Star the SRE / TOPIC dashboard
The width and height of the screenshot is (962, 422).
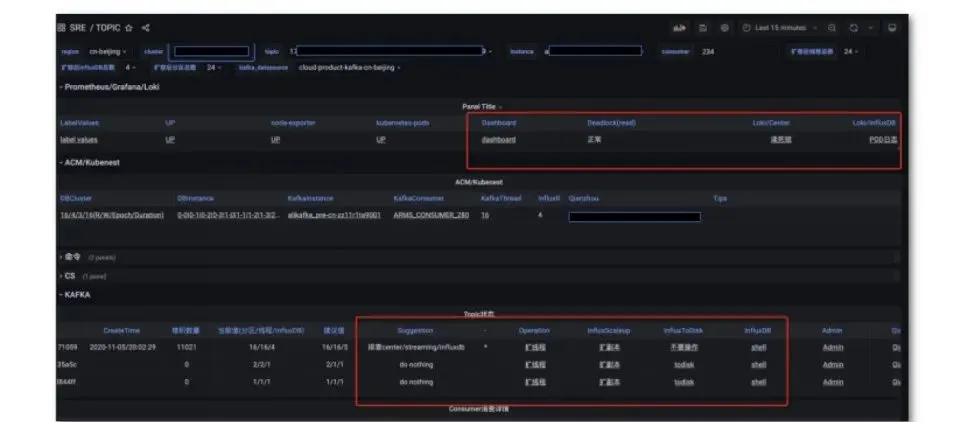tap(129, 28)
